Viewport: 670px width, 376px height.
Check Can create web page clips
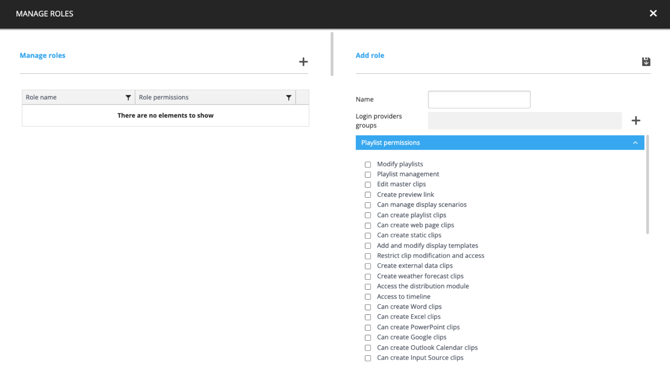(367, 226)
